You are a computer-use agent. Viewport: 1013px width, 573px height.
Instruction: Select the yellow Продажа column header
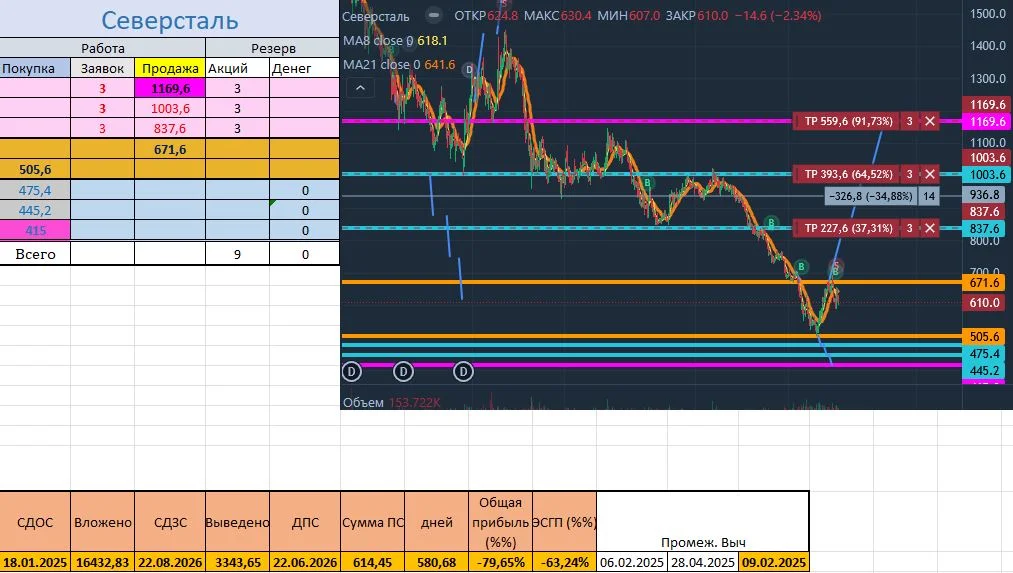[x=170, y=68]
